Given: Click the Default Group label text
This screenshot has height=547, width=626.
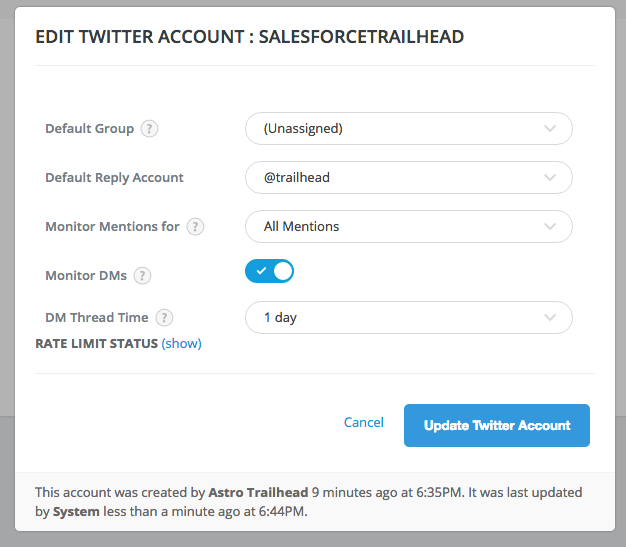Looking at the screenshot, I should tap(89, 129).
